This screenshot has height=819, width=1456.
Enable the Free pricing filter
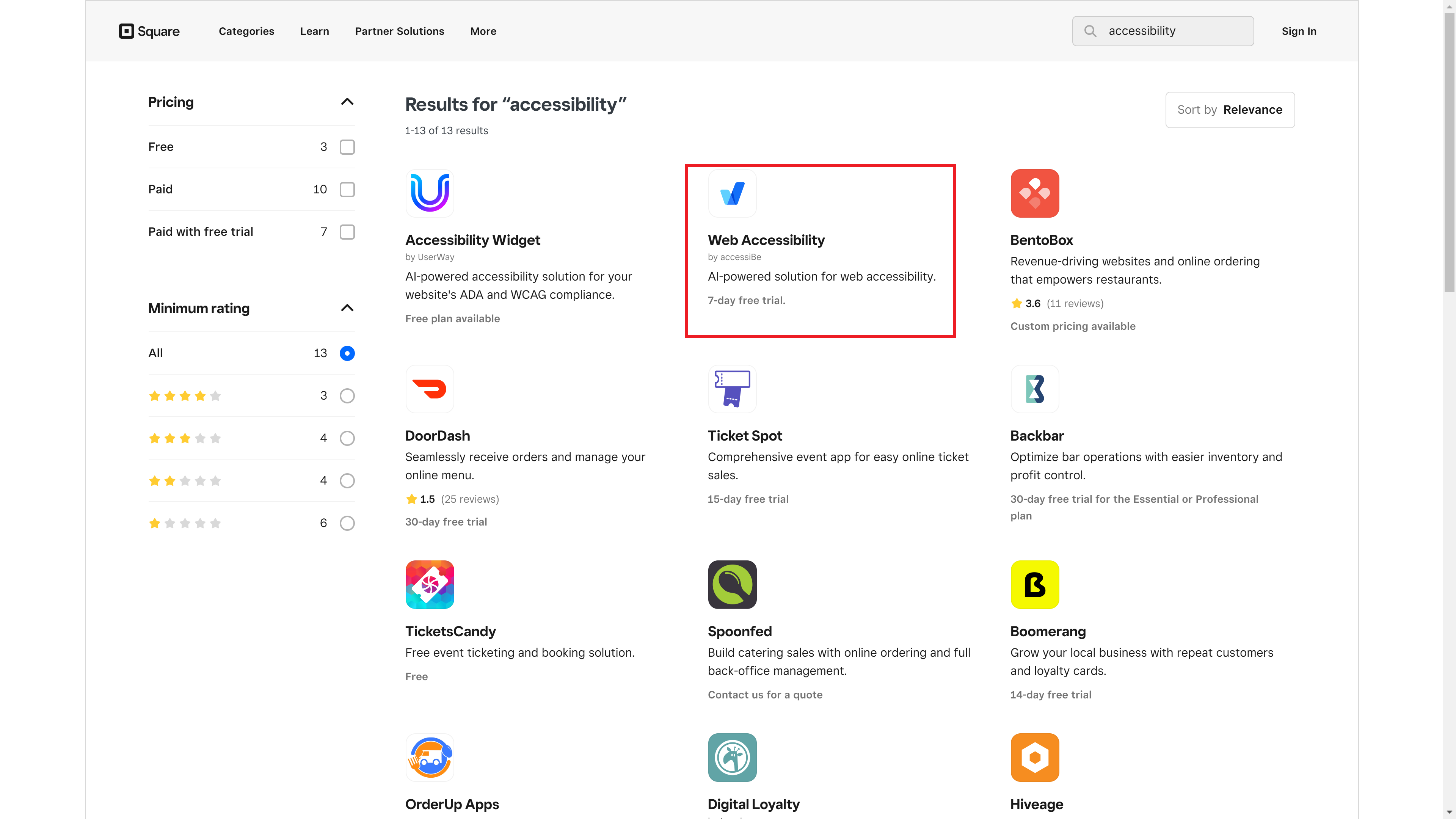[347, 146]
